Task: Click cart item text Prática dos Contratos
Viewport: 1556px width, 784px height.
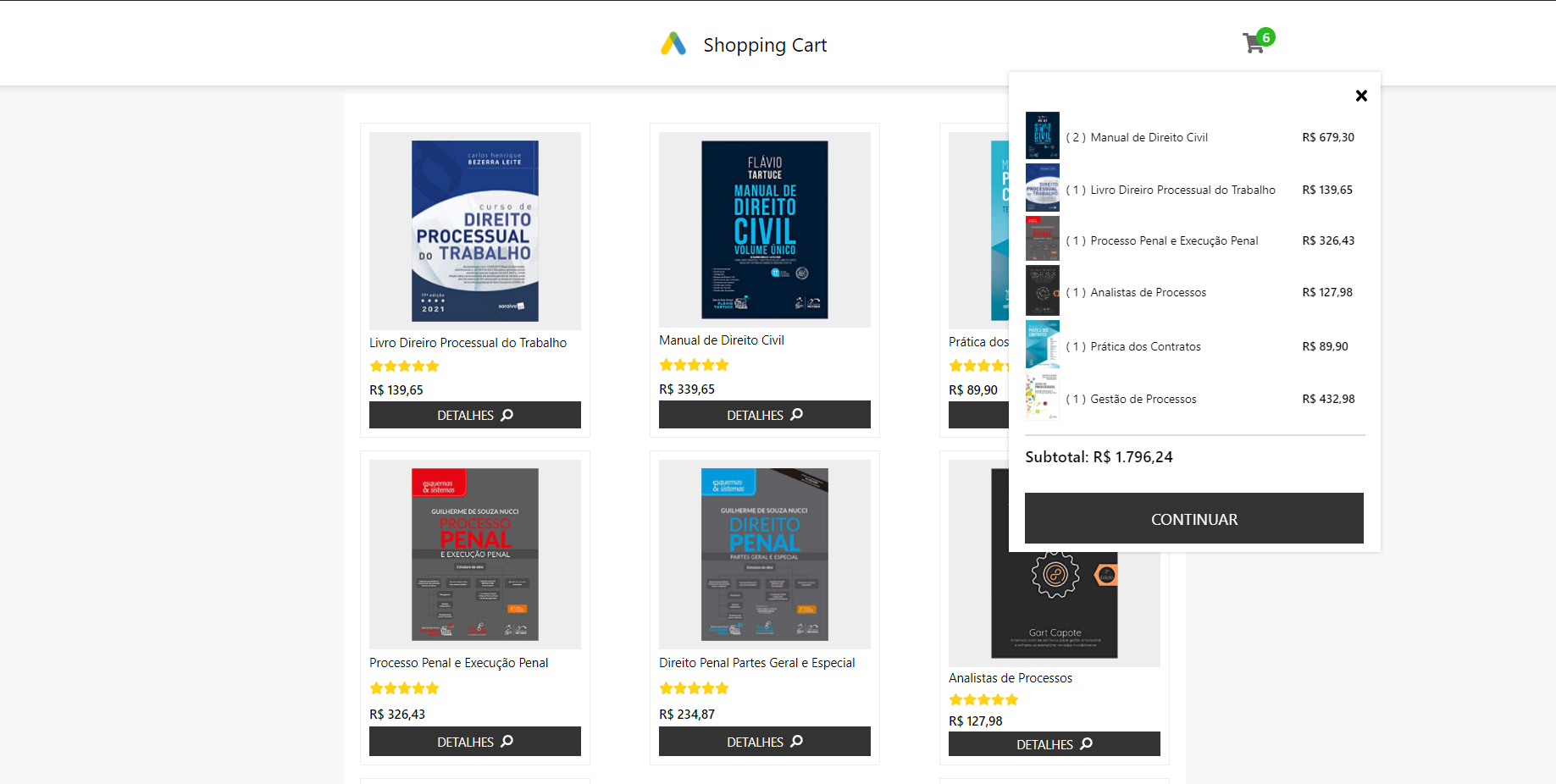Action: [x=1146, y=346]
